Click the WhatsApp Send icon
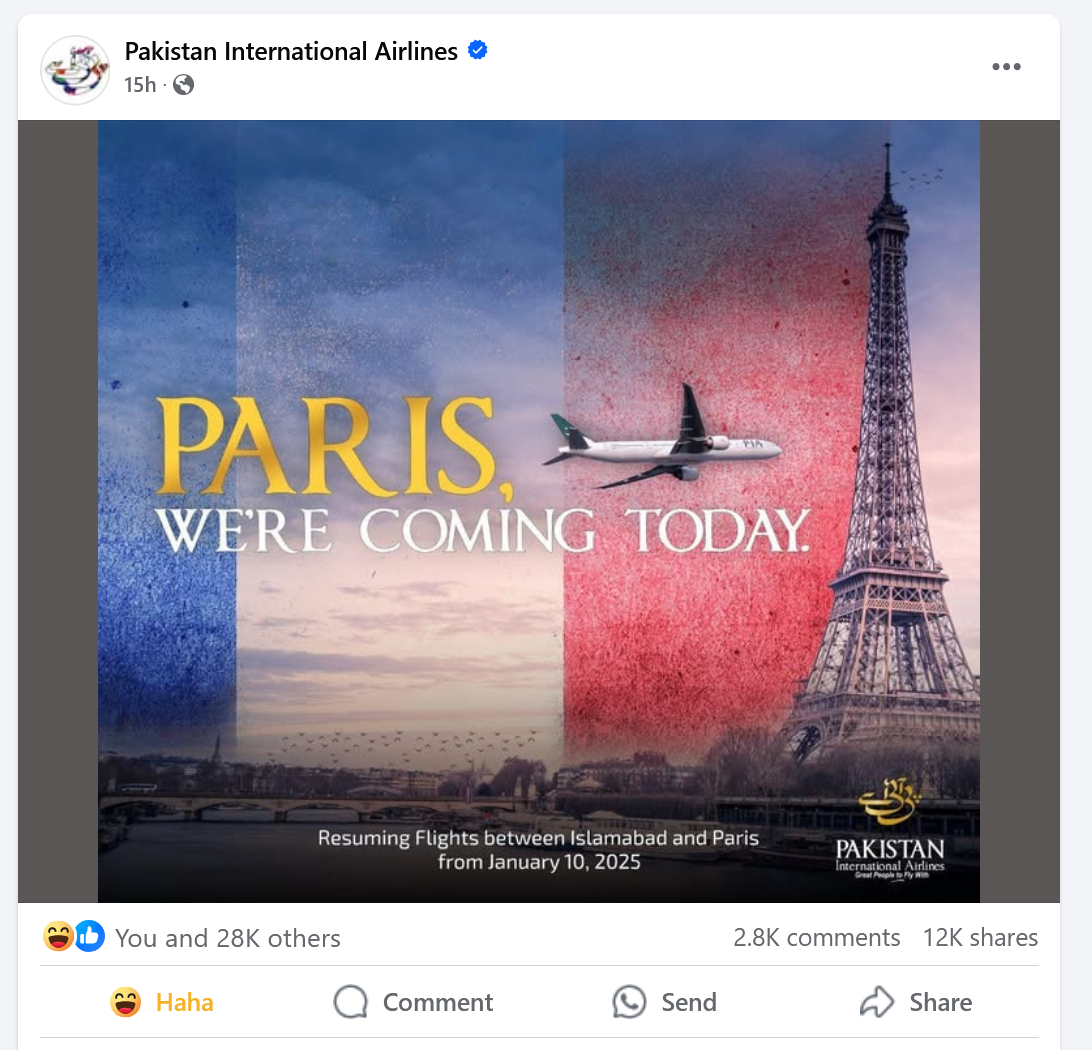1092x1050 pixels. tap(628, 1001)
